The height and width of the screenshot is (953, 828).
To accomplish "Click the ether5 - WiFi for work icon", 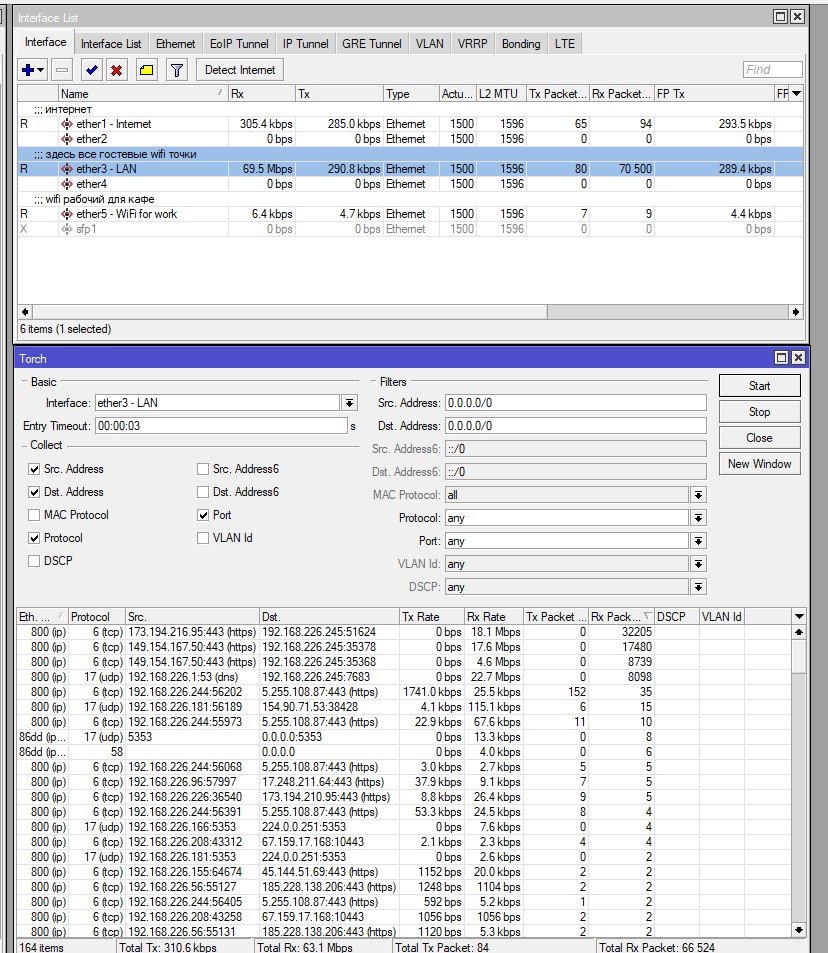I will (67, 214).
